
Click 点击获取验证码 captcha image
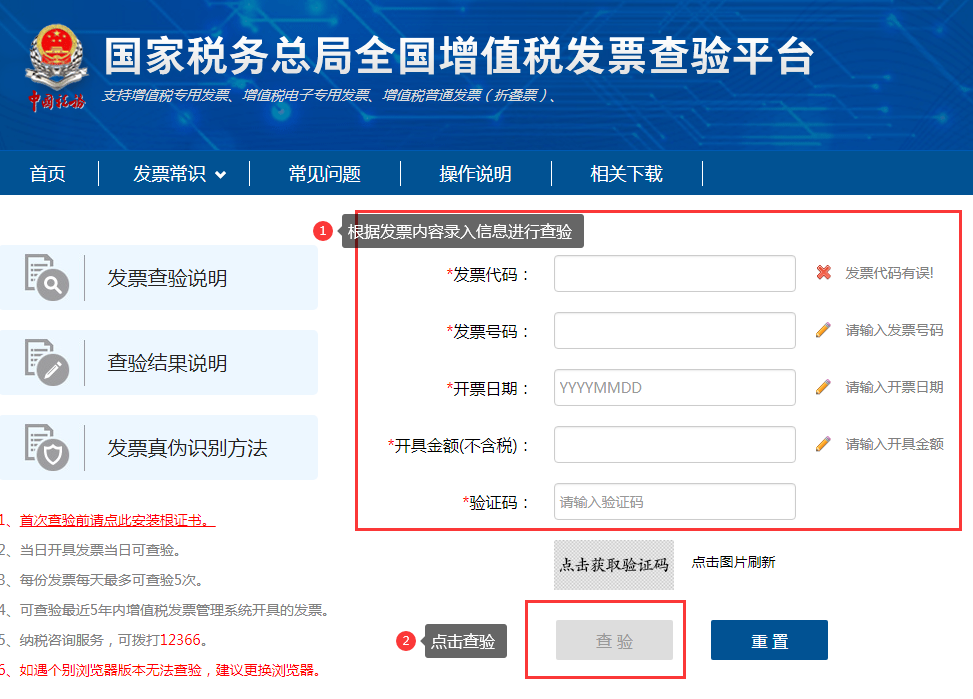(614, 564)
